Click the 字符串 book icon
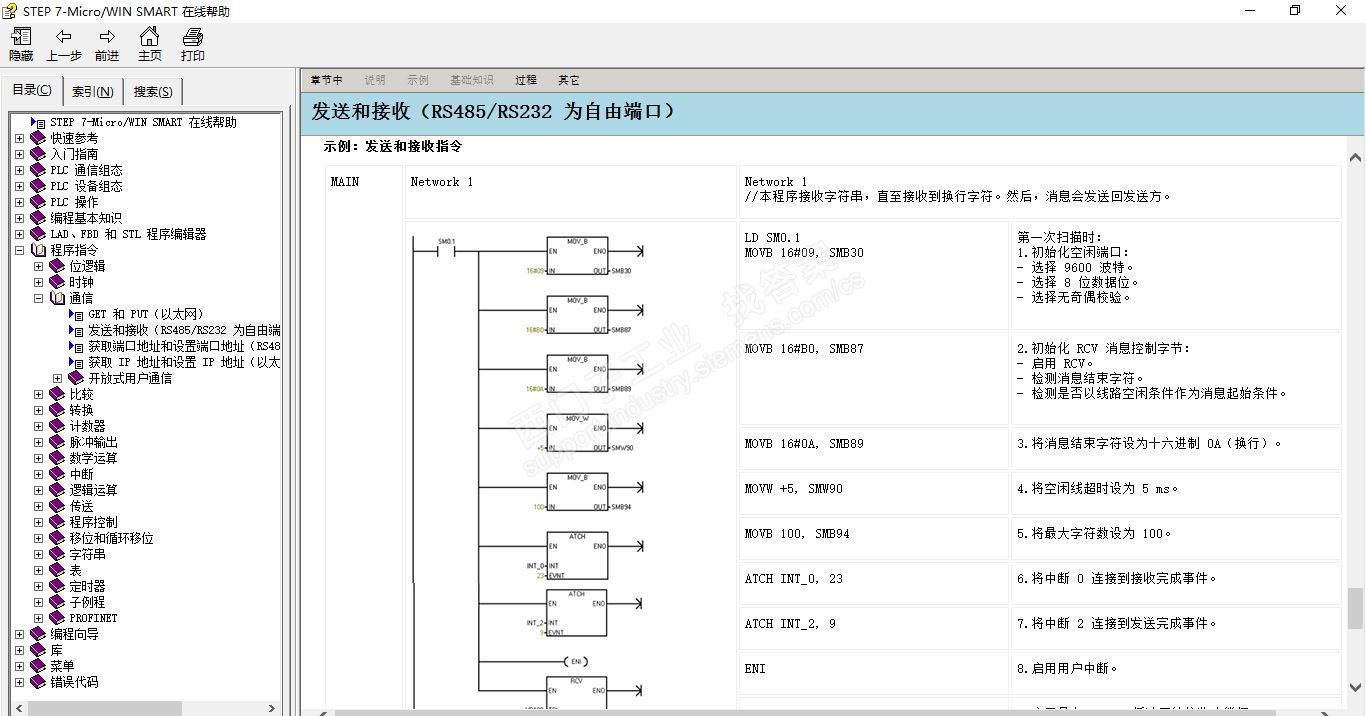The image size is (1366, 716). point(57,554)
